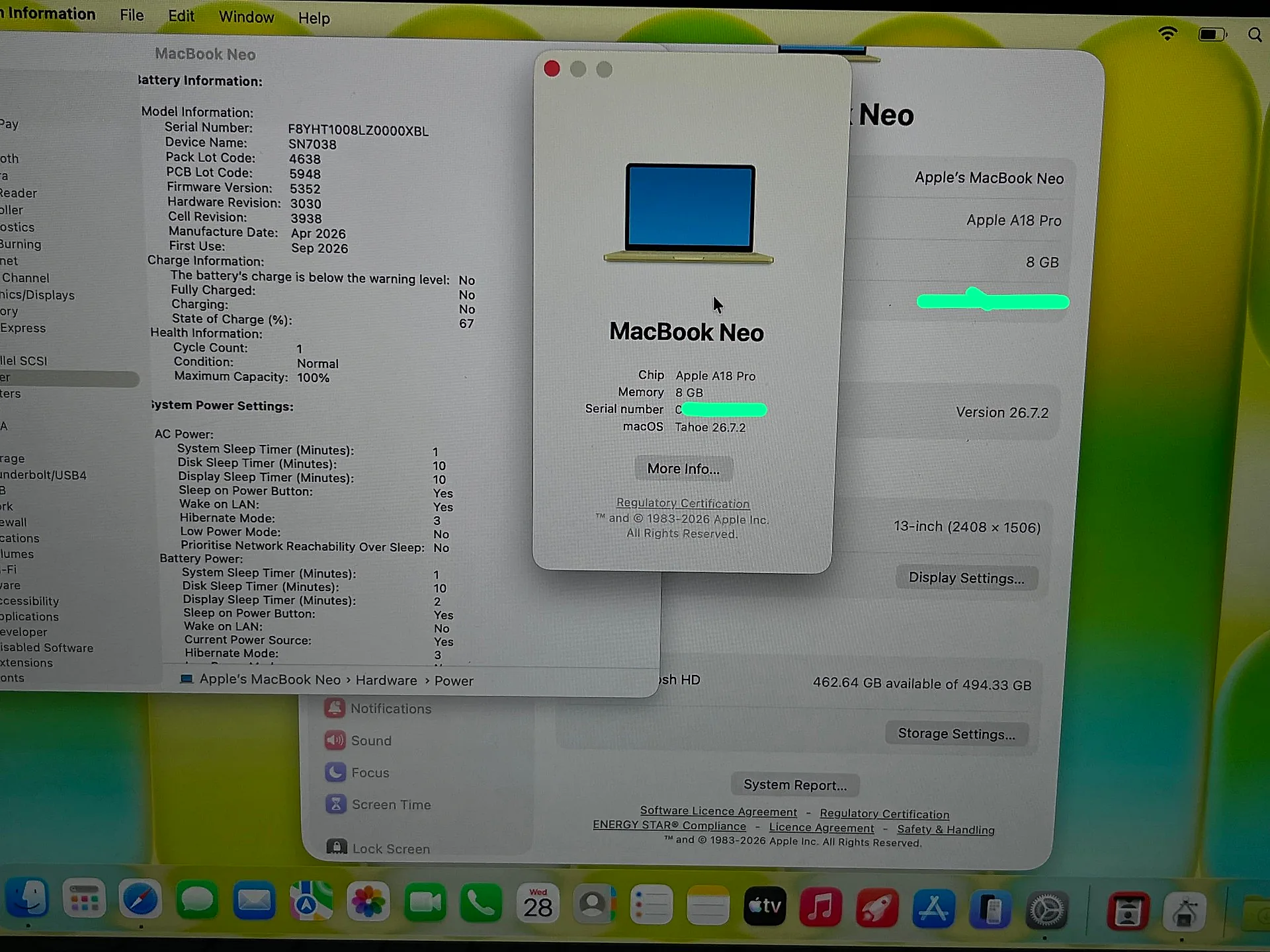Screen dimensions: 1270x952
Task: Open the green Phone app icon
Action: [x=481, y=904]
